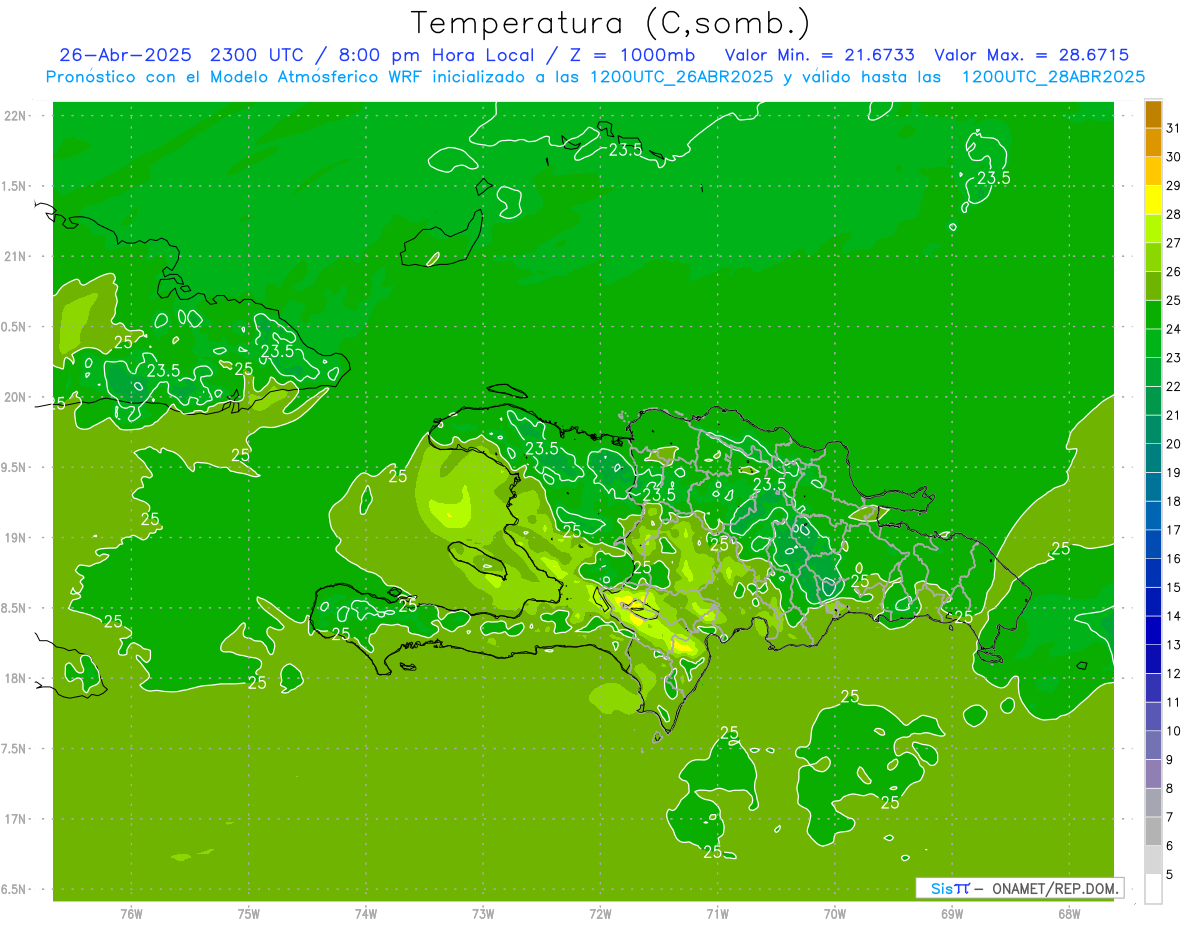Click the "SisPI – ONAMET/REP.DOM." credit box
The image size is (1200, 927).
pos(1019,888)
